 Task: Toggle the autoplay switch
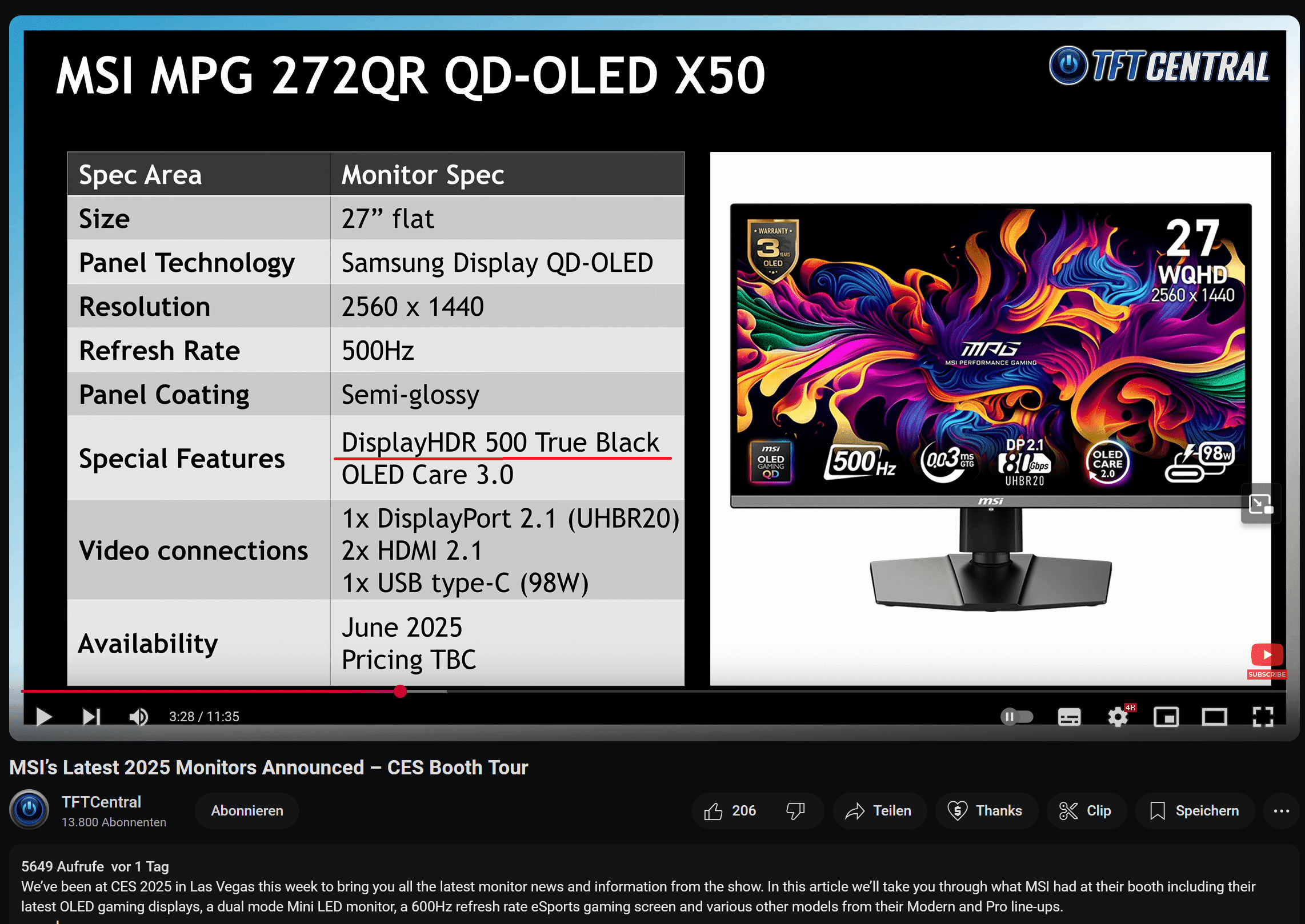click(x=1016, y=716)
